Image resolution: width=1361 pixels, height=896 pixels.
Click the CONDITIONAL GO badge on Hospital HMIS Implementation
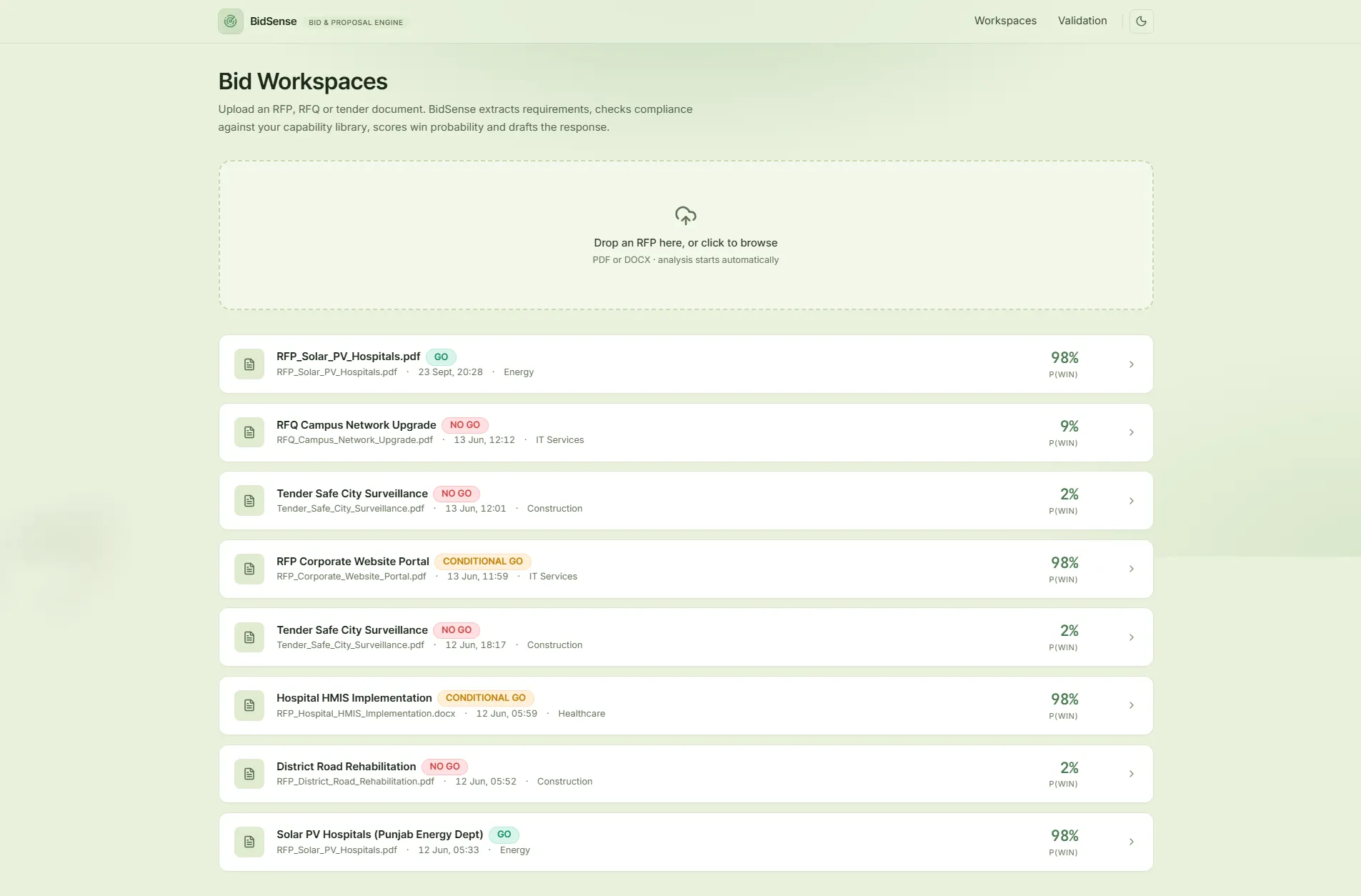click(486, 698)
